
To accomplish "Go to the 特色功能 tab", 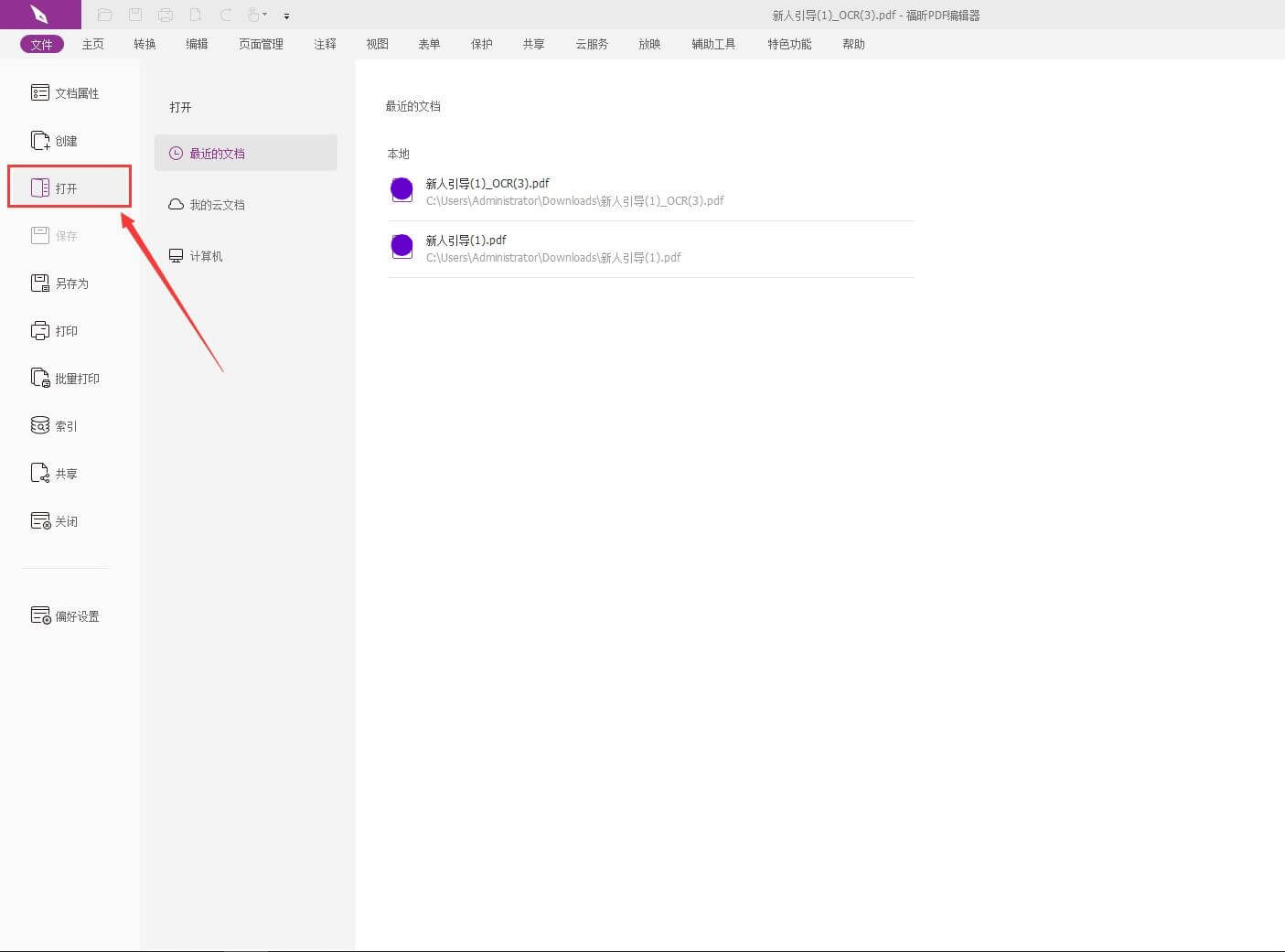I will click(x=789, y=44).
